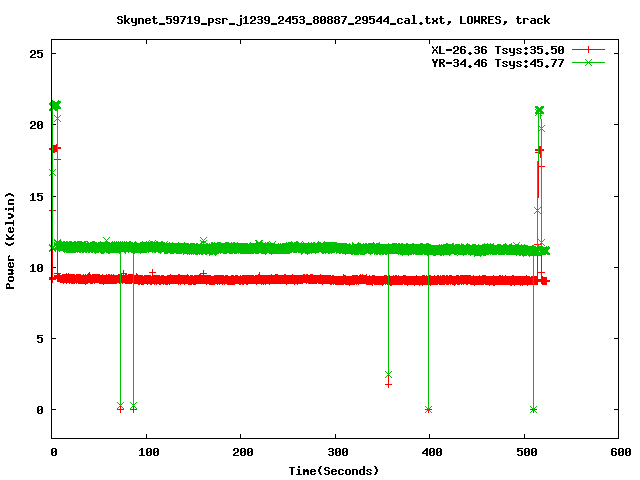Click the legend entry YR-34.46 Tsys:45.77
Screen dimensions: 640x480
pos(498,63)
